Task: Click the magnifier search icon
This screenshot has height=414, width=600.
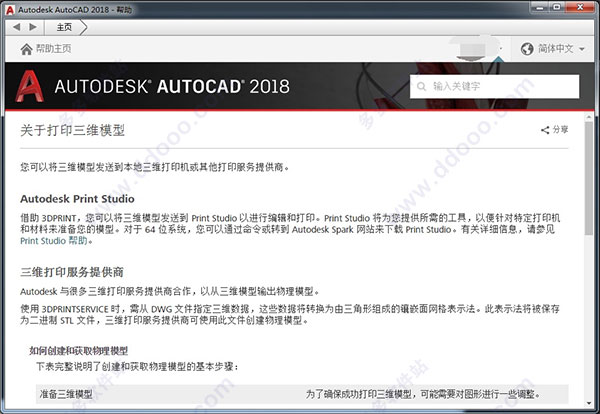Action: [x=421, y=86]
